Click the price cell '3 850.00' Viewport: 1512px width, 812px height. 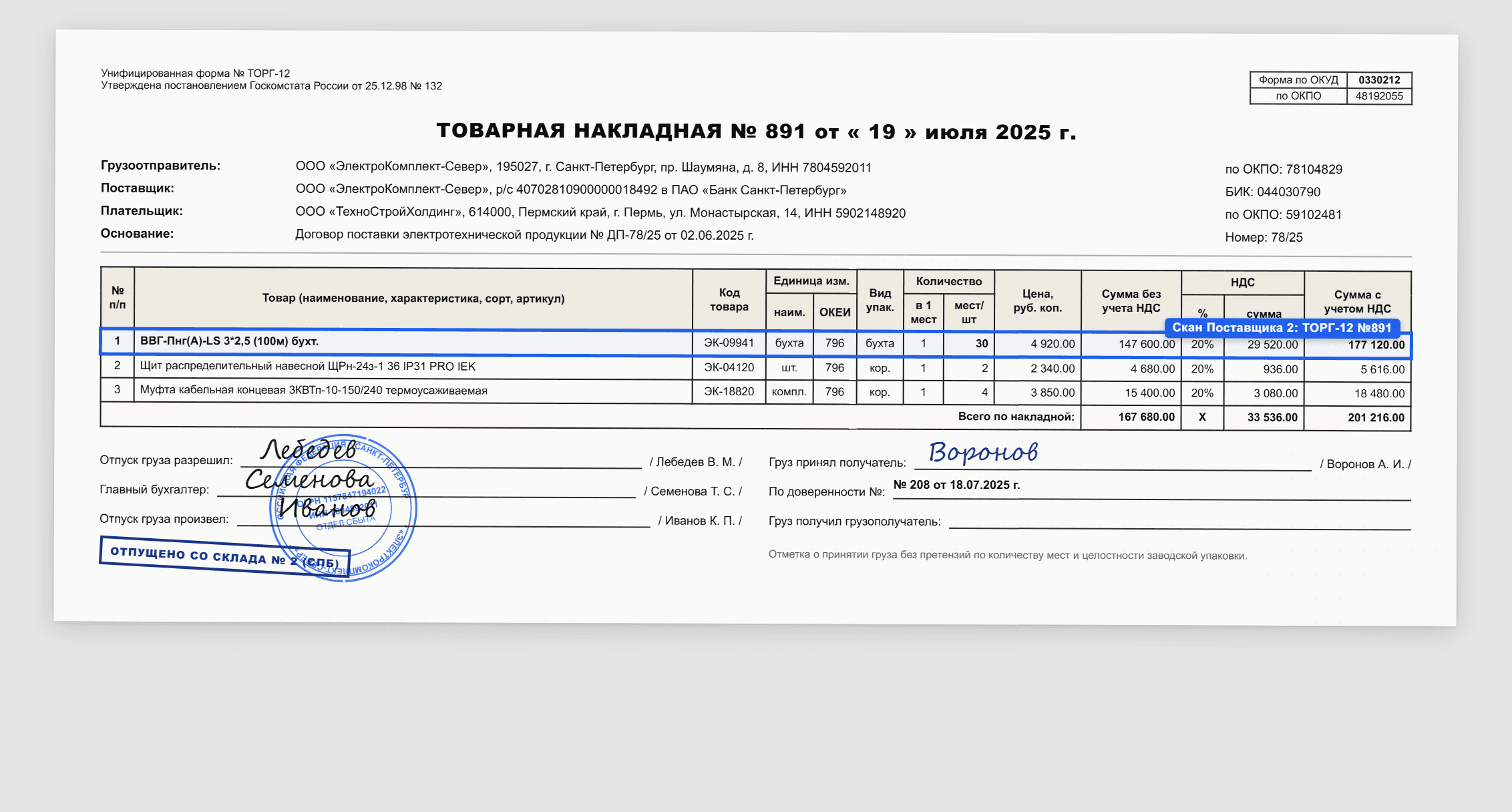point(1053,393)
